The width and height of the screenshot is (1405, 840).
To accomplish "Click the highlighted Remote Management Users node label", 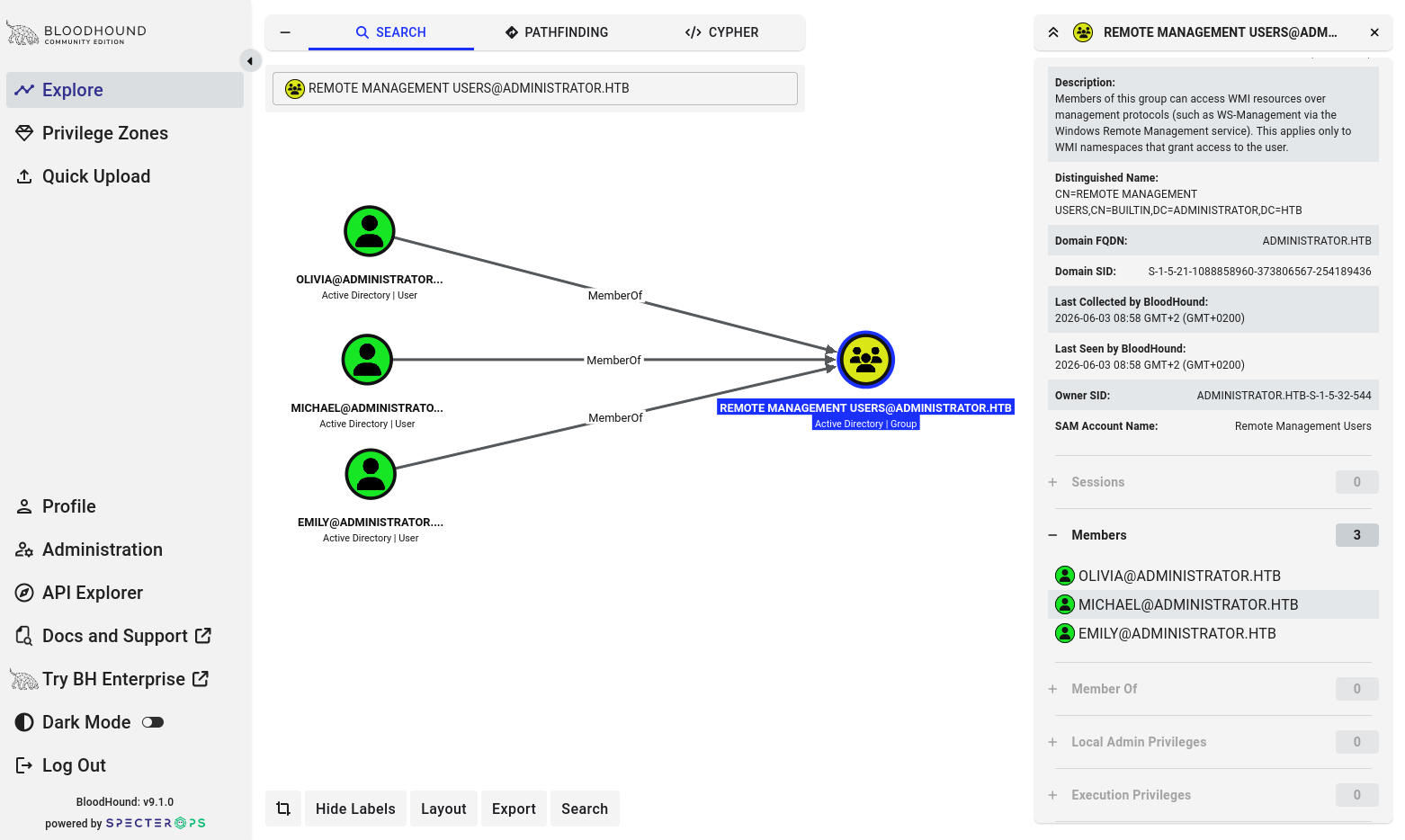I will [x=865, y=408].
